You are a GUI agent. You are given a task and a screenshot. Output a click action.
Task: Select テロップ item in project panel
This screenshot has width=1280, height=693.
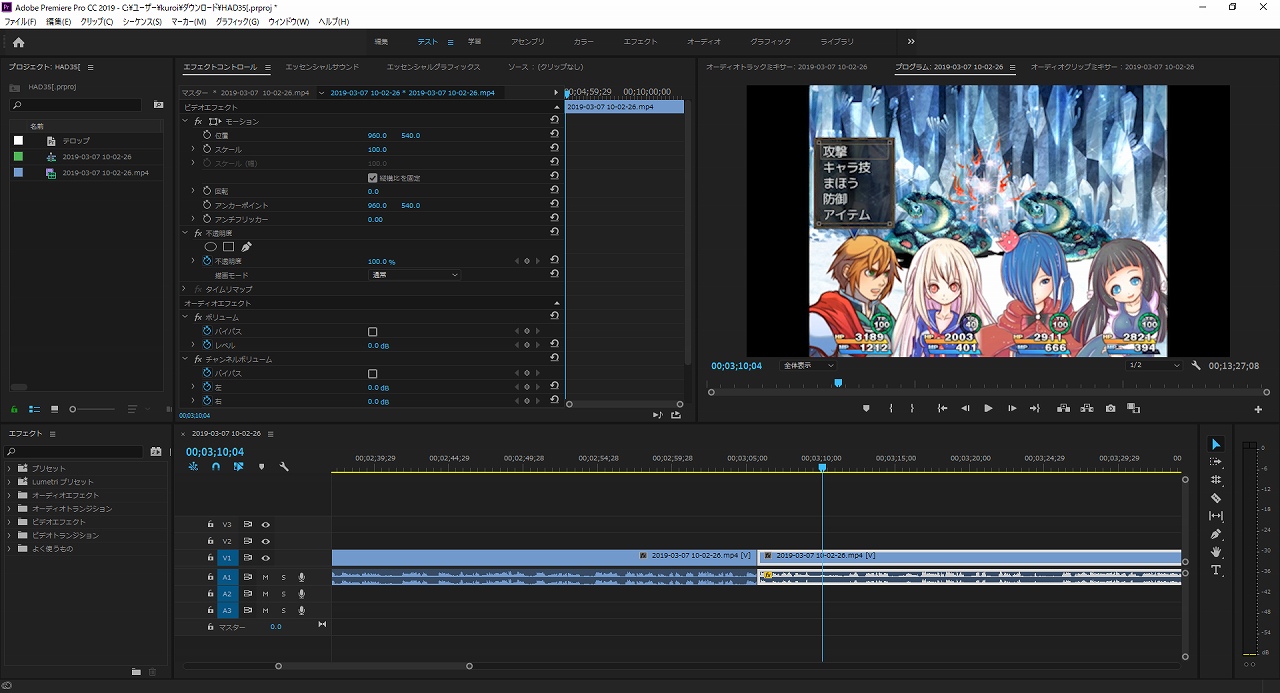(x=76, y=141)
